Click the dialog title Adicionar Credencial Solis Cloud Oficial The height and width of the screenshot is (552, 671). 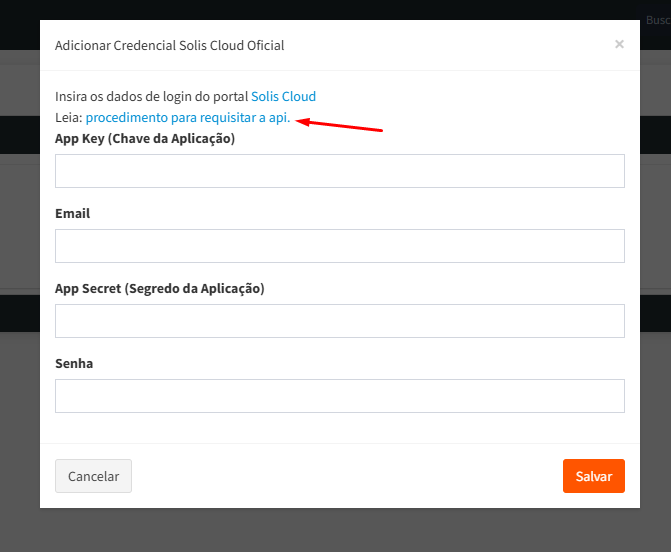(169, 46)
